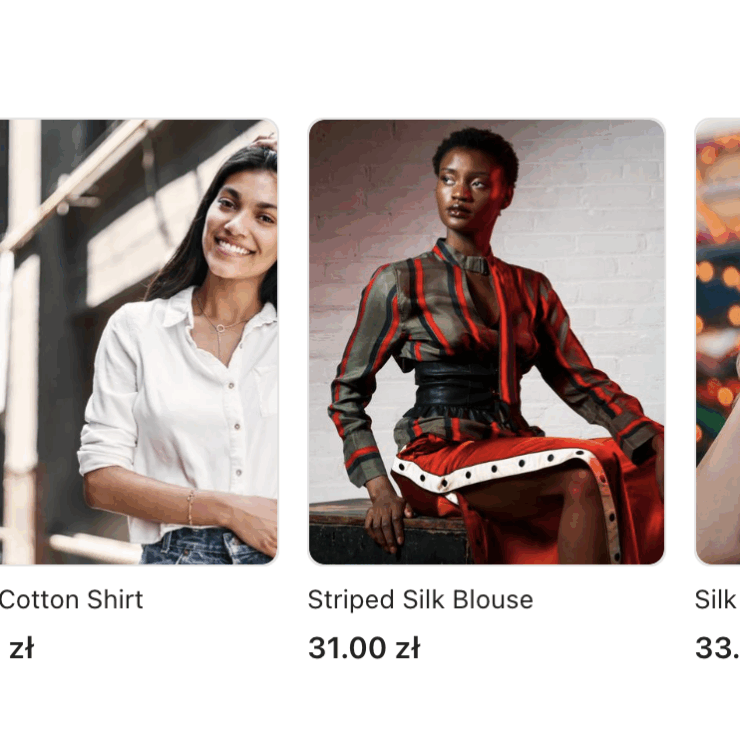Screen dimensions: 740x740
Task: Click the price starting with 33.
Action: click(717, 648)
